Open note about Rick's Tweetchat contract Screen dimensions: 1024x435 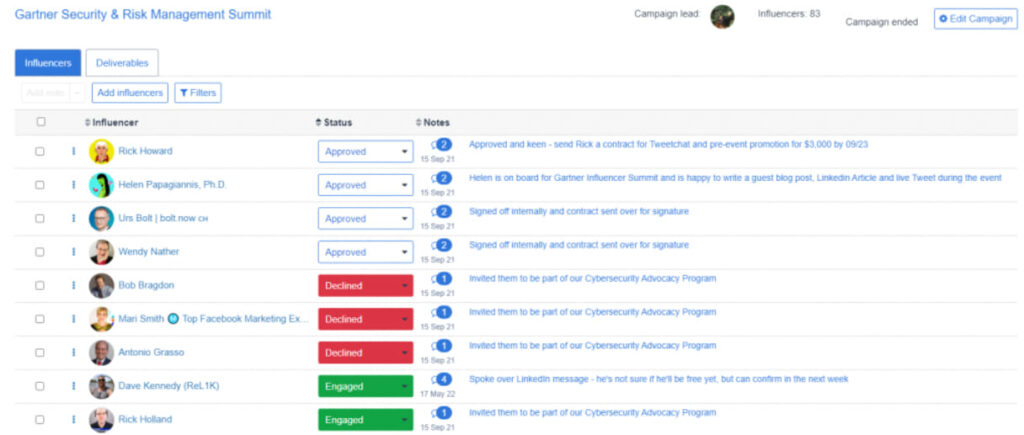pyautogui.click(x=668, y=144)
